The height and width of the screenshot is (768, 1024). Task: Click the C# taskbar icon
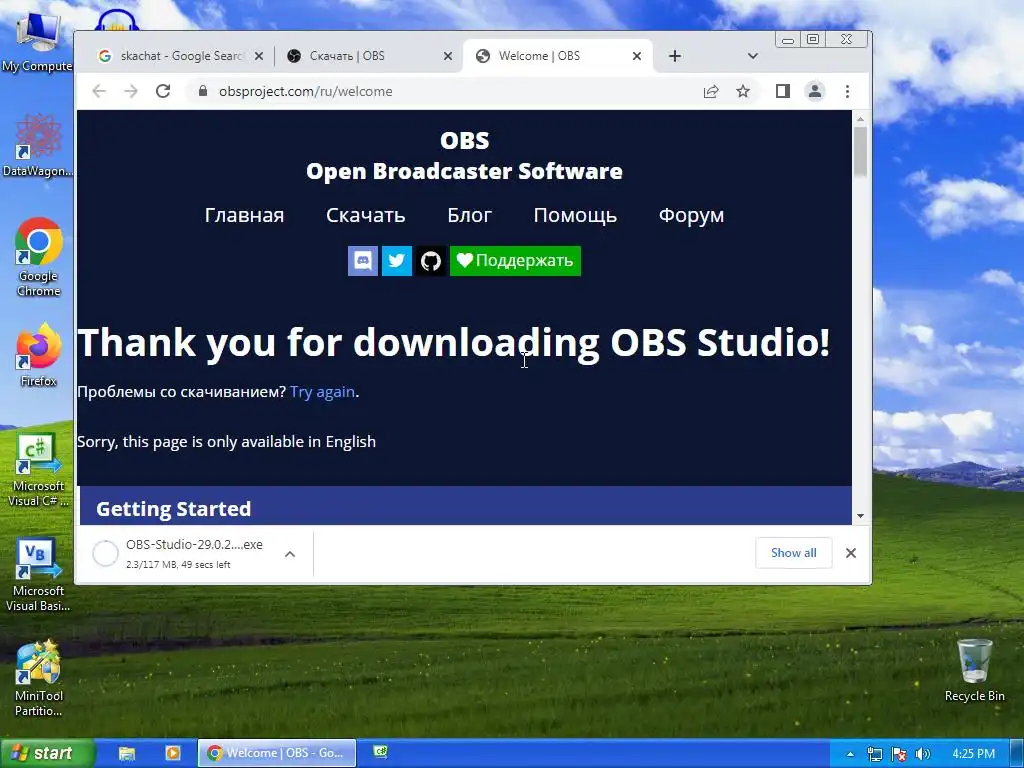point(381,752)
